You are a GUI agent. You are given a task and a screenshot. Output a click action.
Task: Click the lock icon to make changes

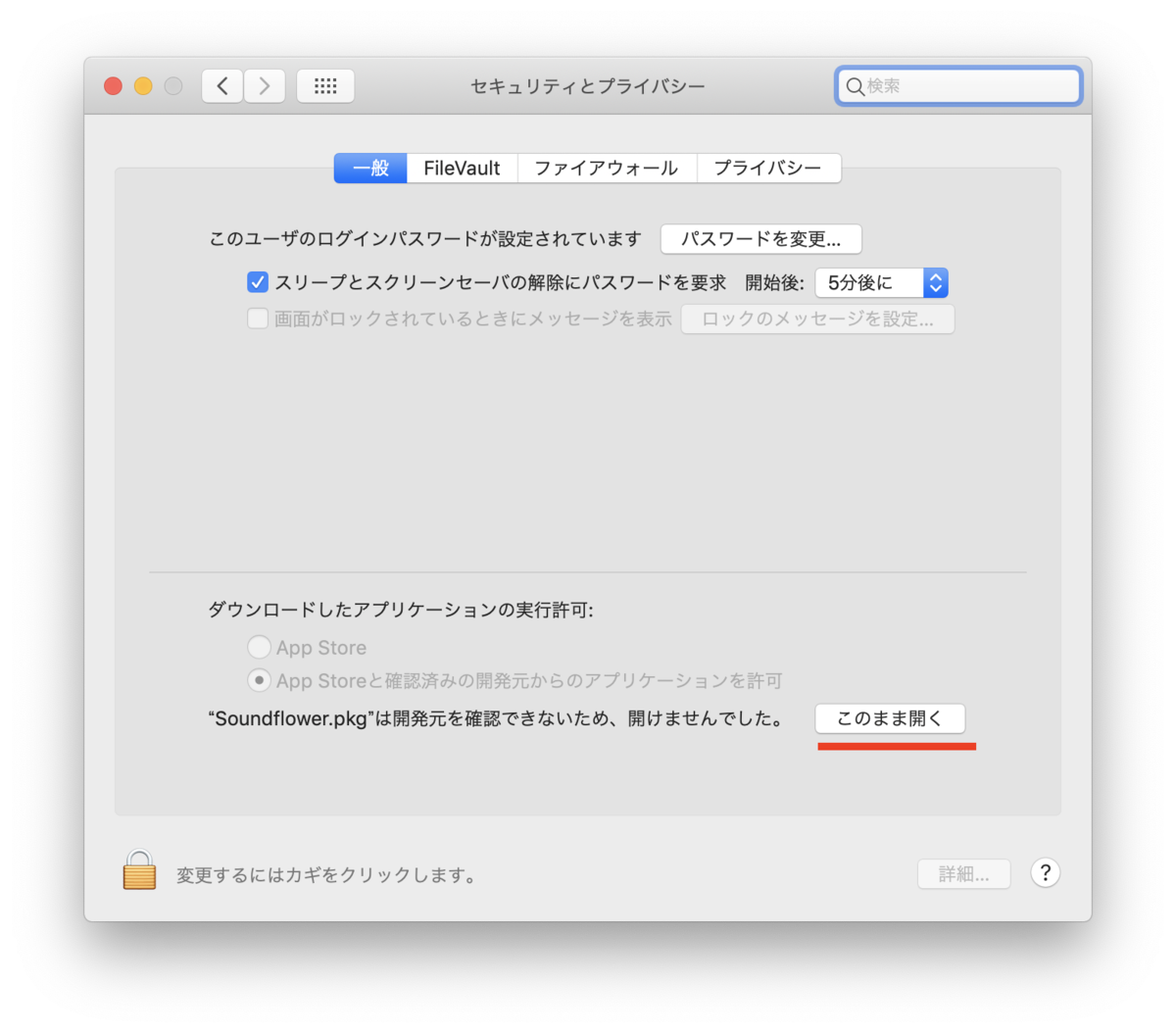pyautogui.click(x=139, y=870)
